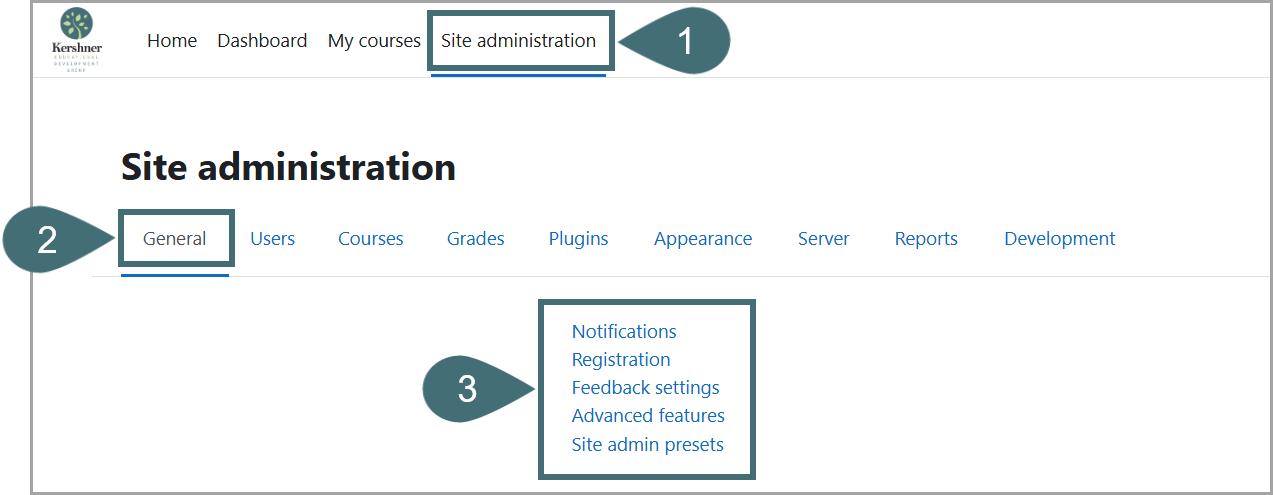The height and width of the screenshot is (495, 1273).
Task: Open the Plugins tab
Action: pyautogui.click(x=578, y=239)
